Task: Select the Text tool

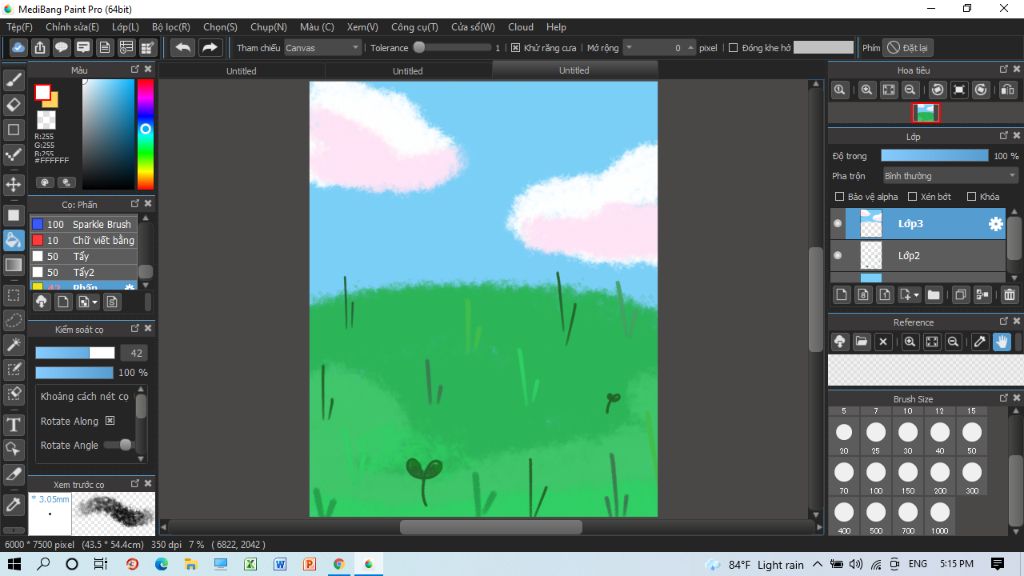Action: click(14, 424)
